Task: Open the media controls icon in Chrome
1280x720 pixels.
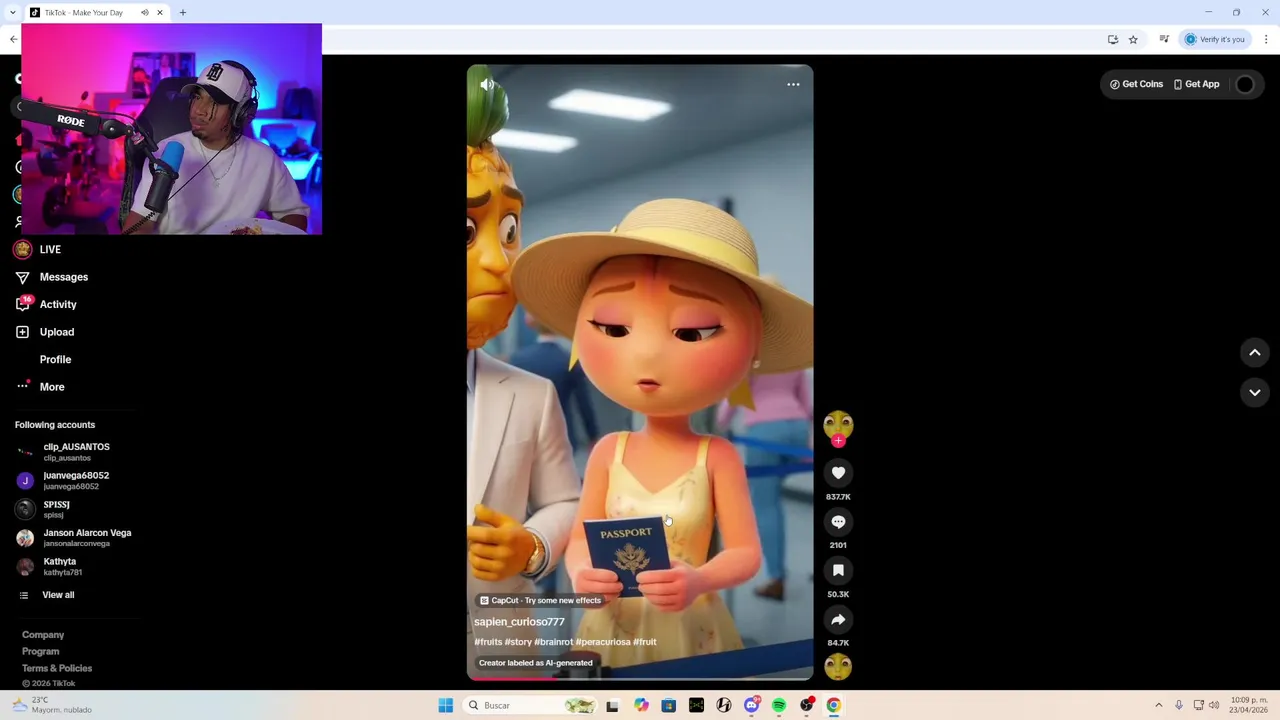Action: point(1164,39)
